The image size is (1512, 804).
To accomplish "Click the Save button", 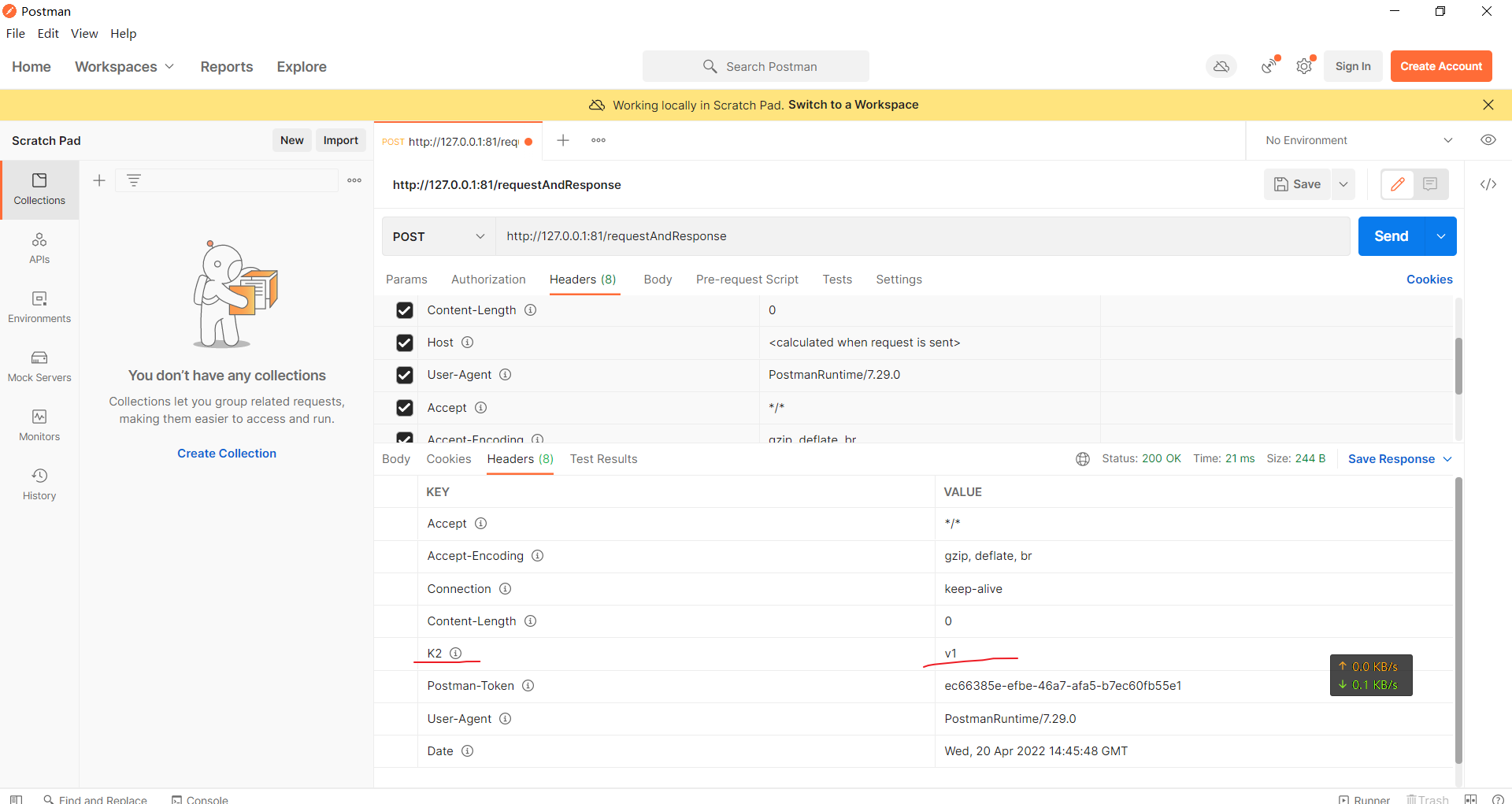I will (1298, 184).
